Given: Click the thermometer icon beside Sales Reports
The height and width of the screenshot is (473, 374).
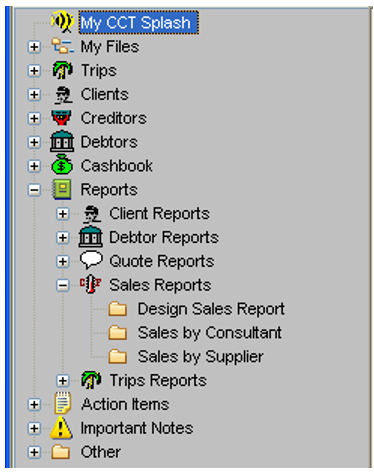Looking at the screenshot, I should (91, 284).
